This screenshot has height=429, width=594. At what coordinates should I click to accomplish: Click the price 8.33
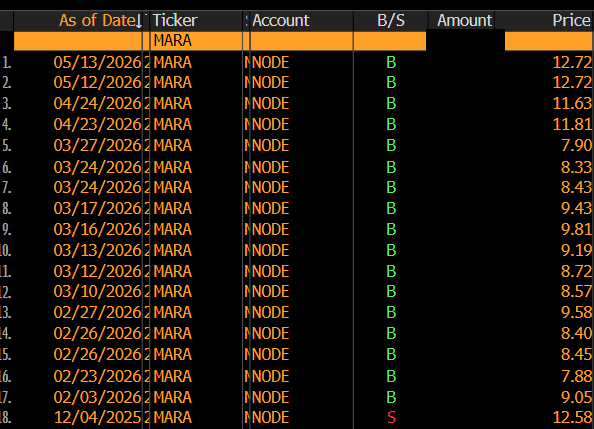[x=577, y=167]
